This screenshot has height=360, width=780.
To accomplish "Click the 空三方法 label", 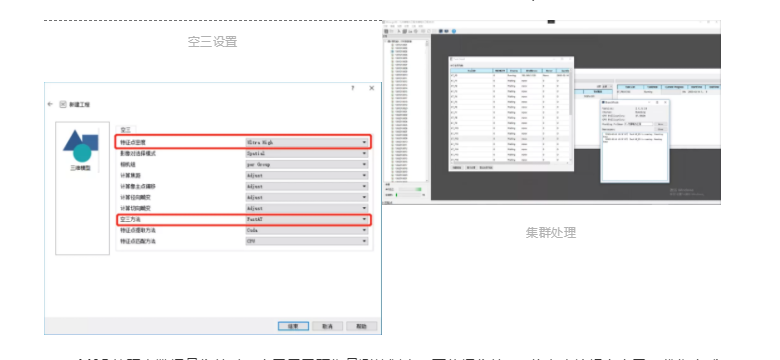I will click(x=130, y=219).
